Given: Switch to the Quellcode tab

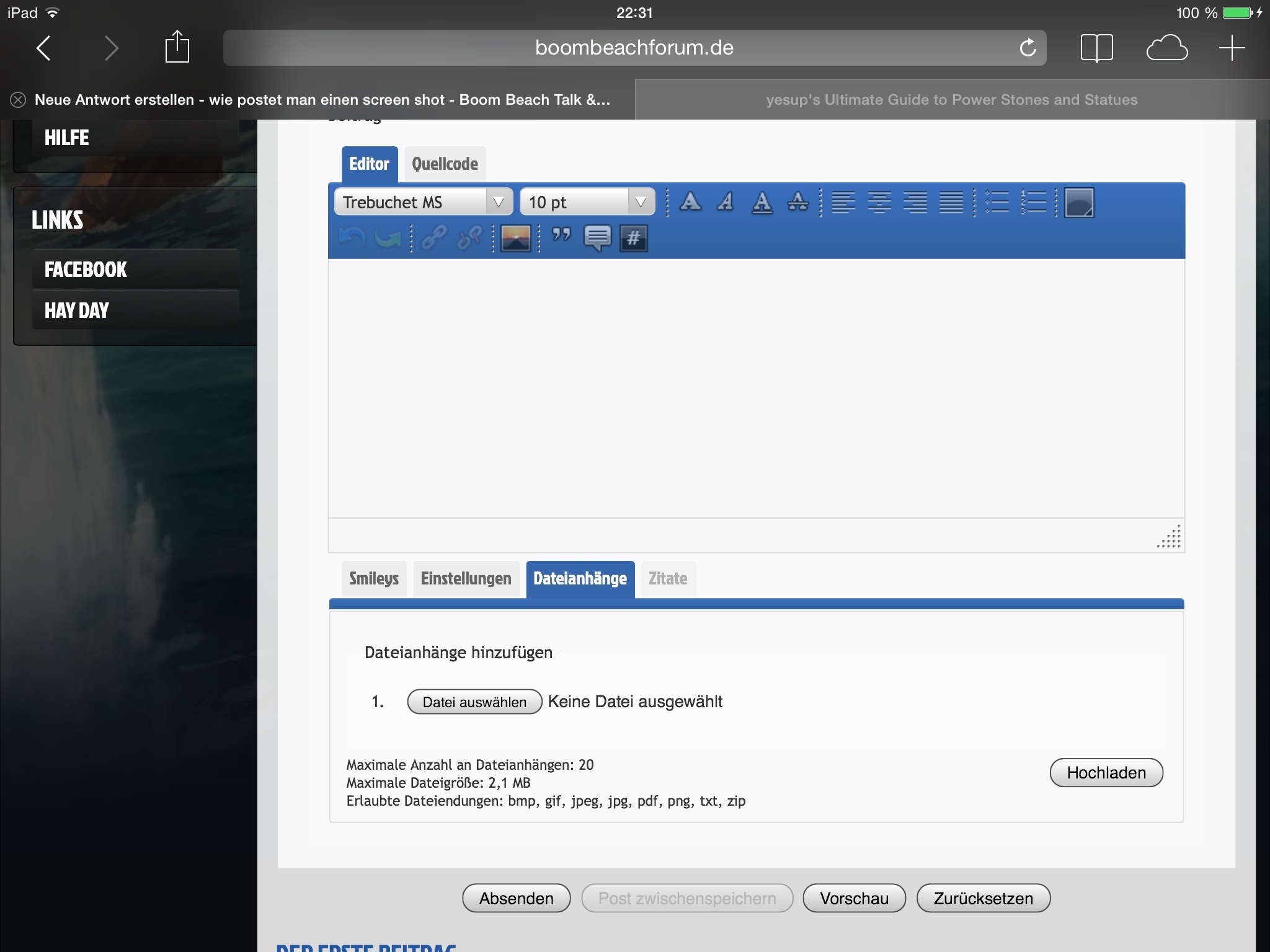Looking at the screenshot, I should [x=445, y=164].
